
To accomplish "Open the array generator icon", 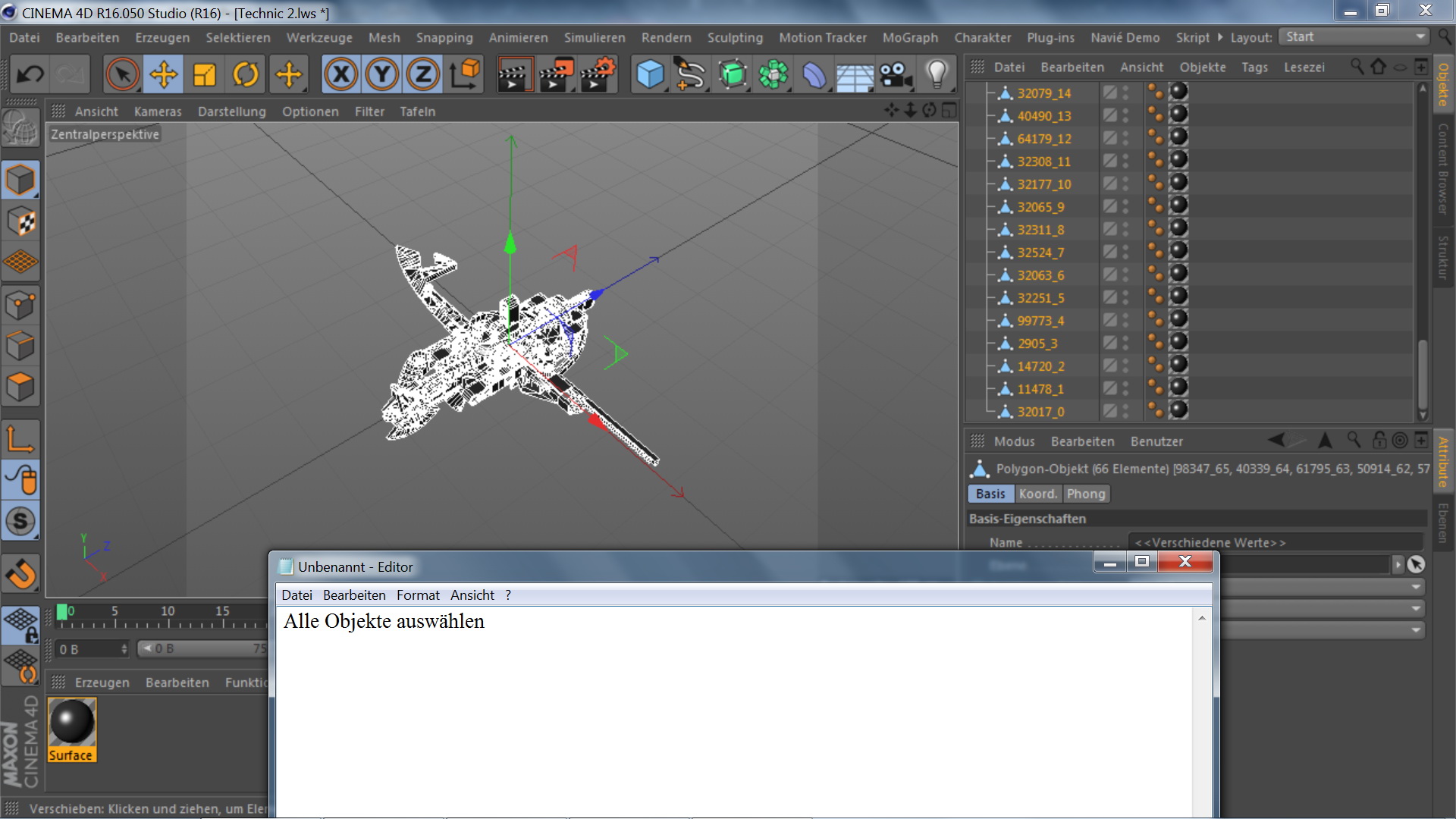I will [773, 74].
